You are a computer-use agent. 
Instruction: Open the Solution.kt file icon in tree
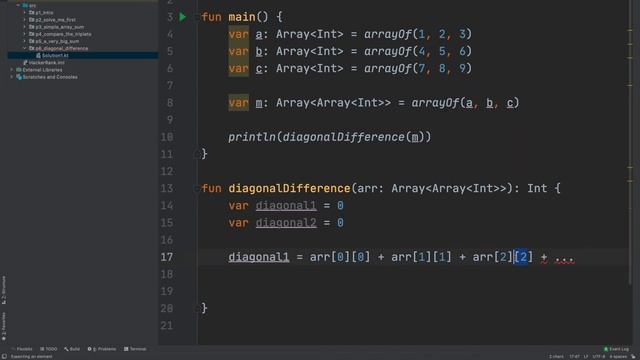tap(38, 56)
